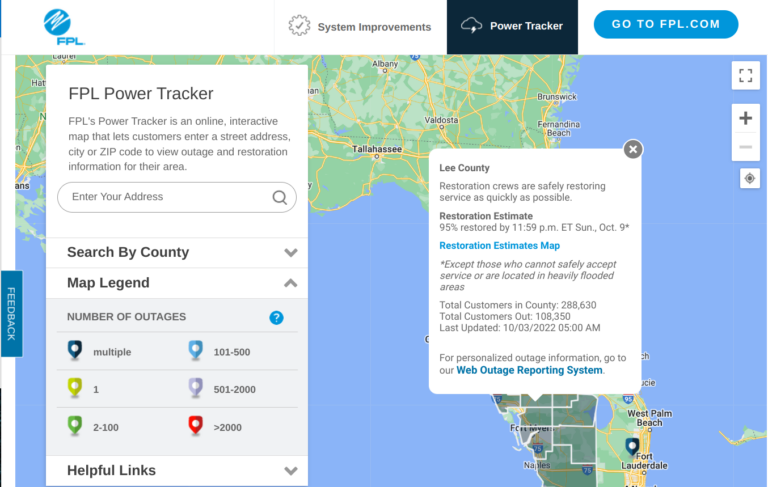
Task: Click the Total Customers Out: 108,350 text
Action: coord(504,317)
